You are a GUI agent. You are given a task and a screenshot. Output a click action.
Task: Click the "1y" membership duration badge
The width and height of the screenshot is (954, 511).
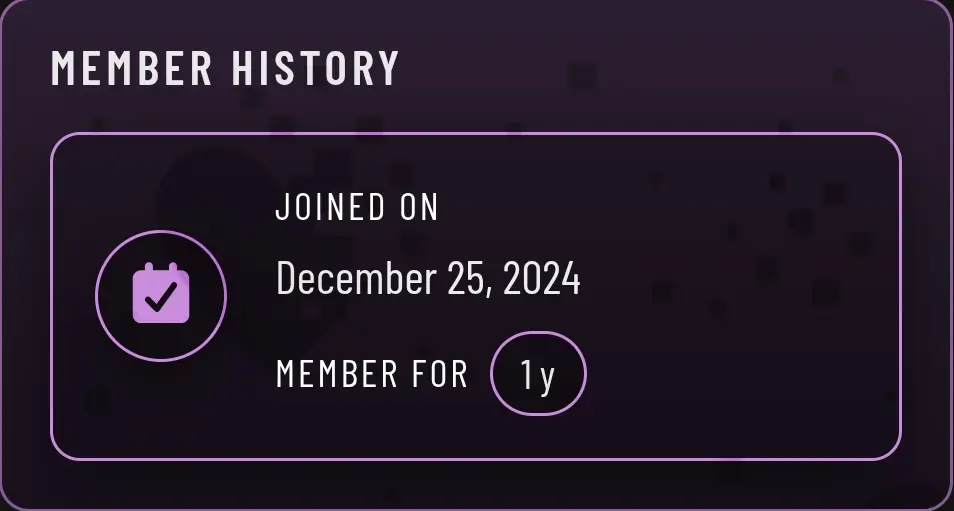coord(538,374)
